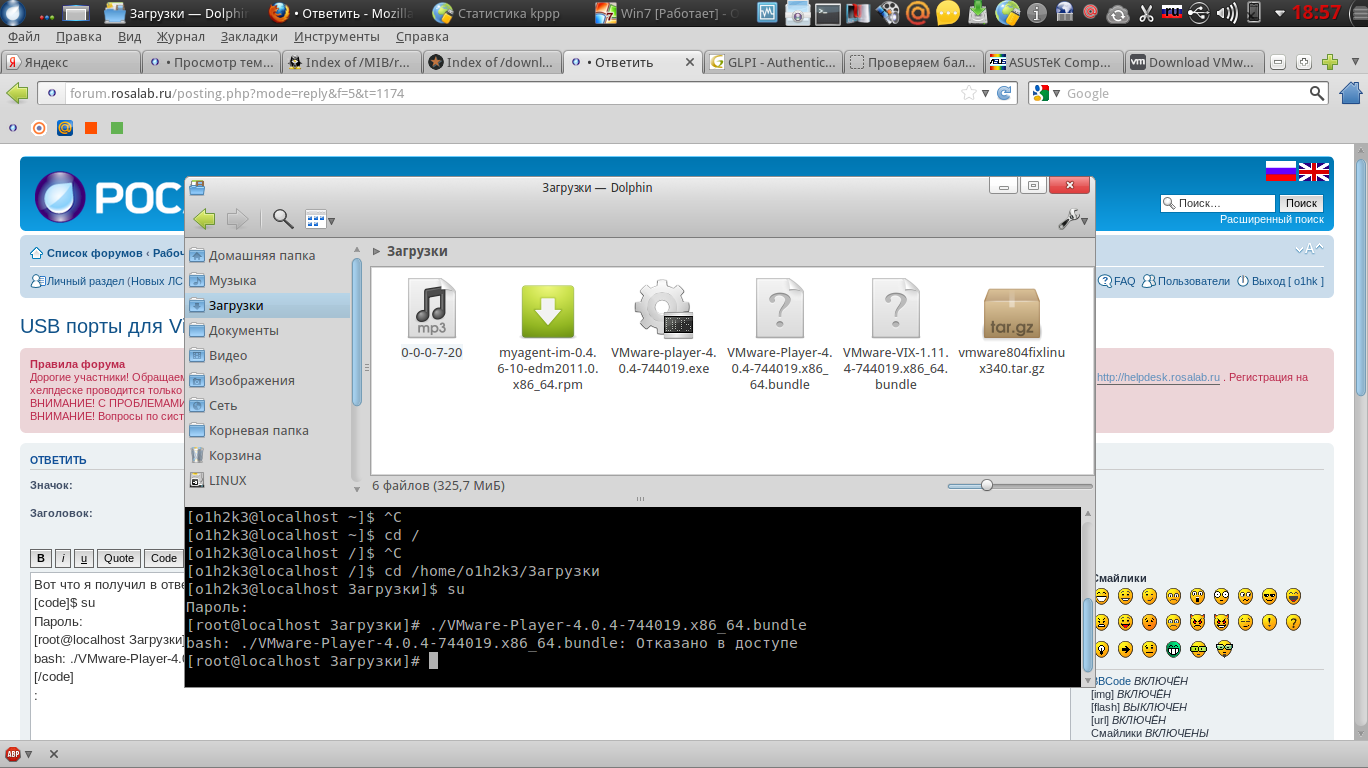1368x768 pixels.
Task: Open the Журнал menu in Firefox
Action: click(180, 37)
